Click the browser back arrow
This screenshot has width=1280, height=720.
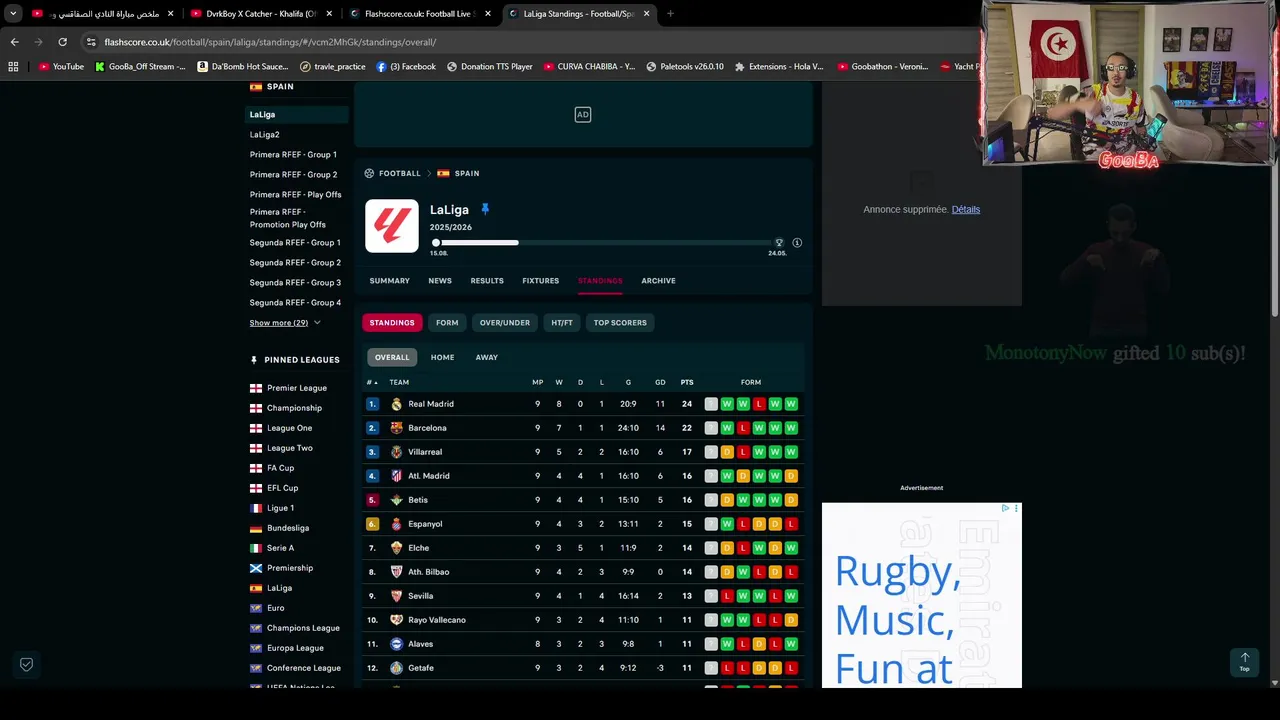[x=14, y=42]
